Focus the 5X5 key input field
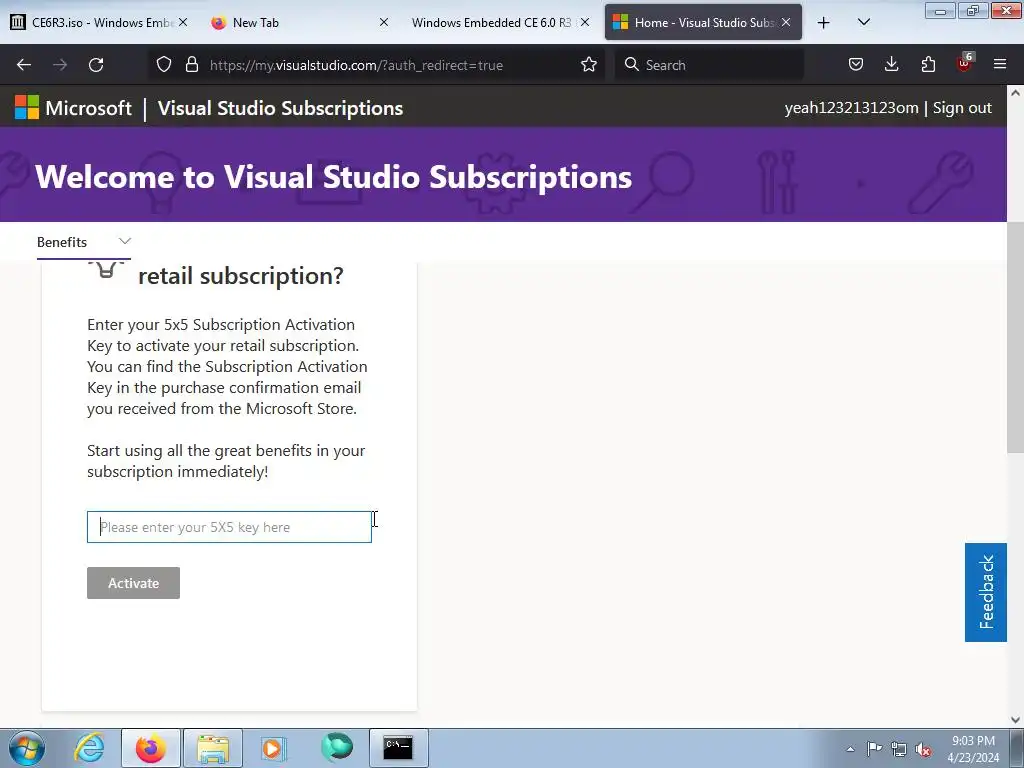The image size is (1024, 768). (229, 527)
